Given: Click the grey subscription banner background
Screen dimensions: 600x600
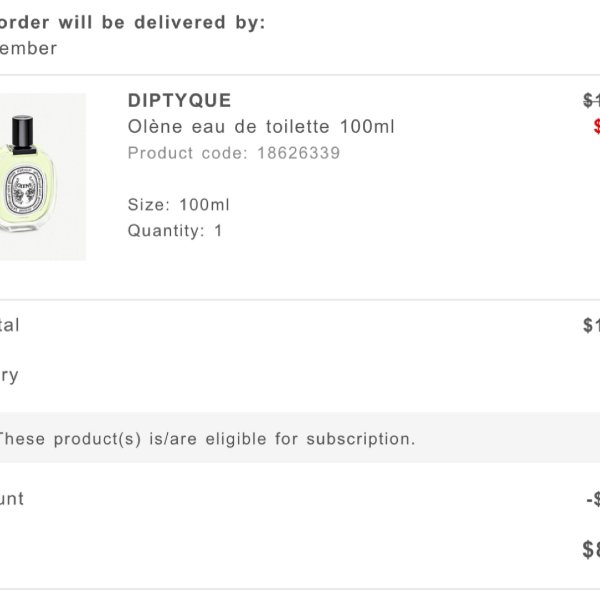Looking at the screenshot, I should 300,437.
